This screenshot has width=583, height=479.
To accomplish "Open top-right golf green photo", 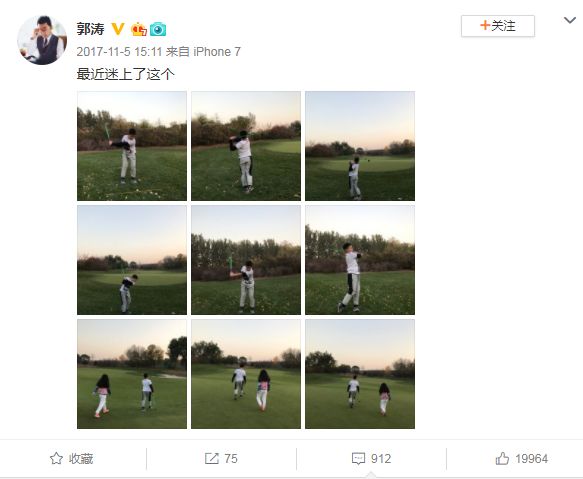I will [360, 146].
